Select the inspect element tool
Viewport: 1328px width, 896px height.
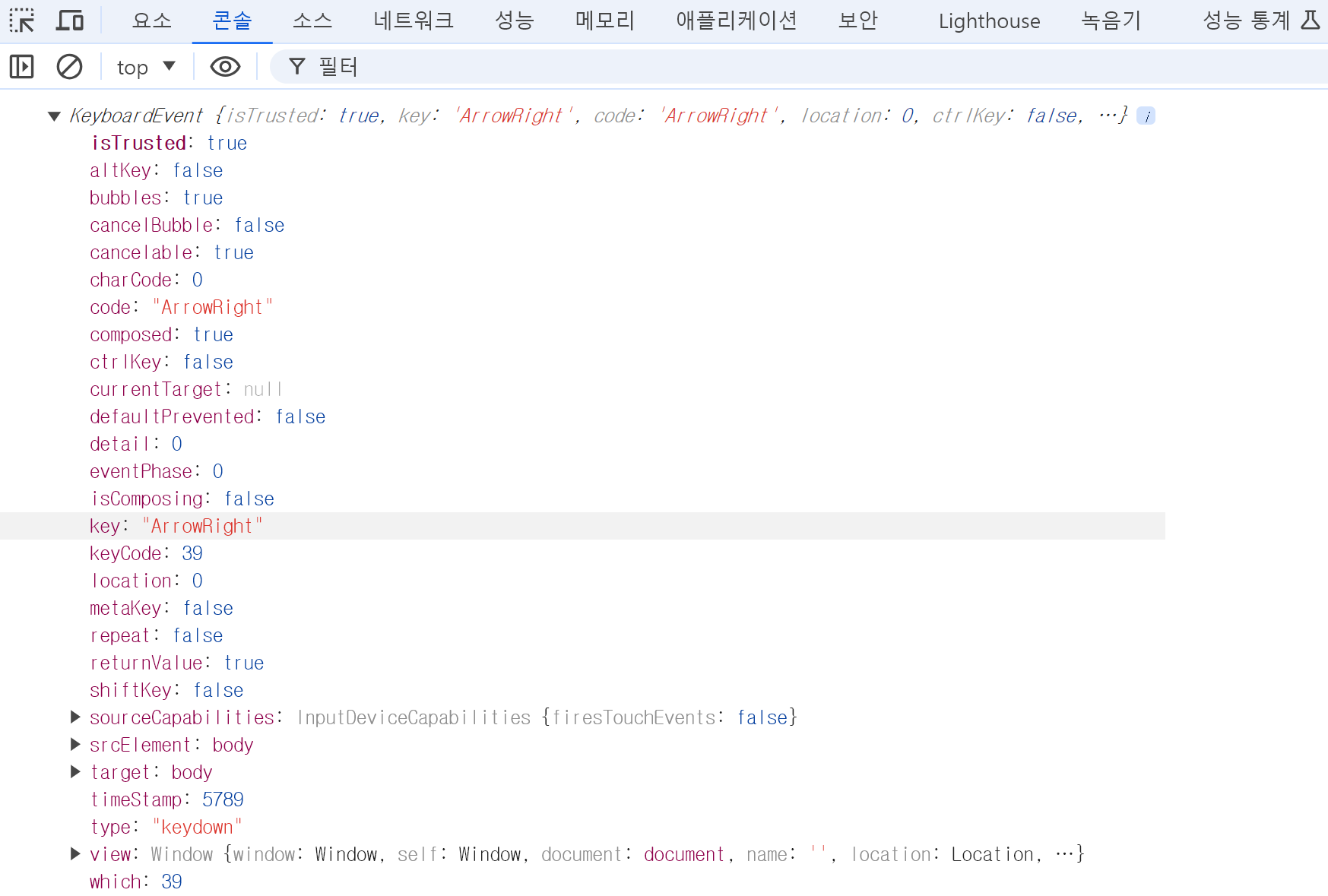22,21
